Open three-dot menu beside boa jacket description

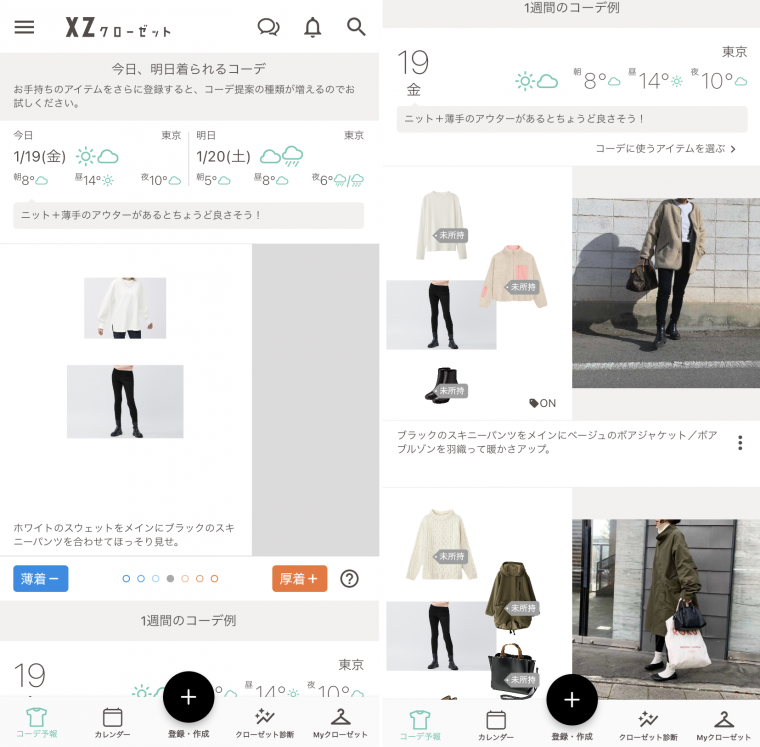740,443
